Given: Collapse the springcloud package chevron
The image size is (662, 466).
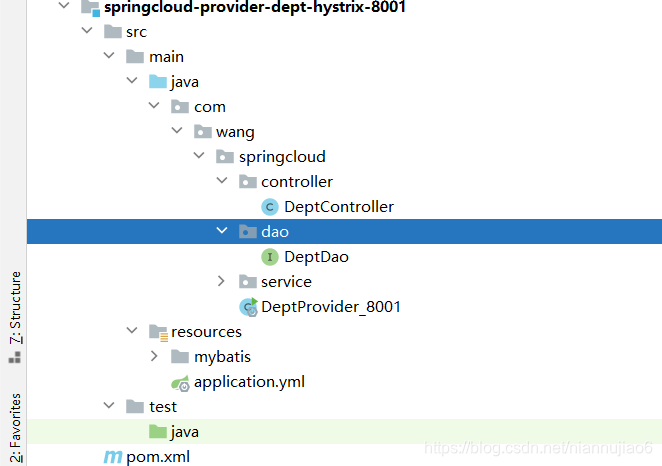Looking at the screenshot, I should pyautogui.click(x=199, y=156).
